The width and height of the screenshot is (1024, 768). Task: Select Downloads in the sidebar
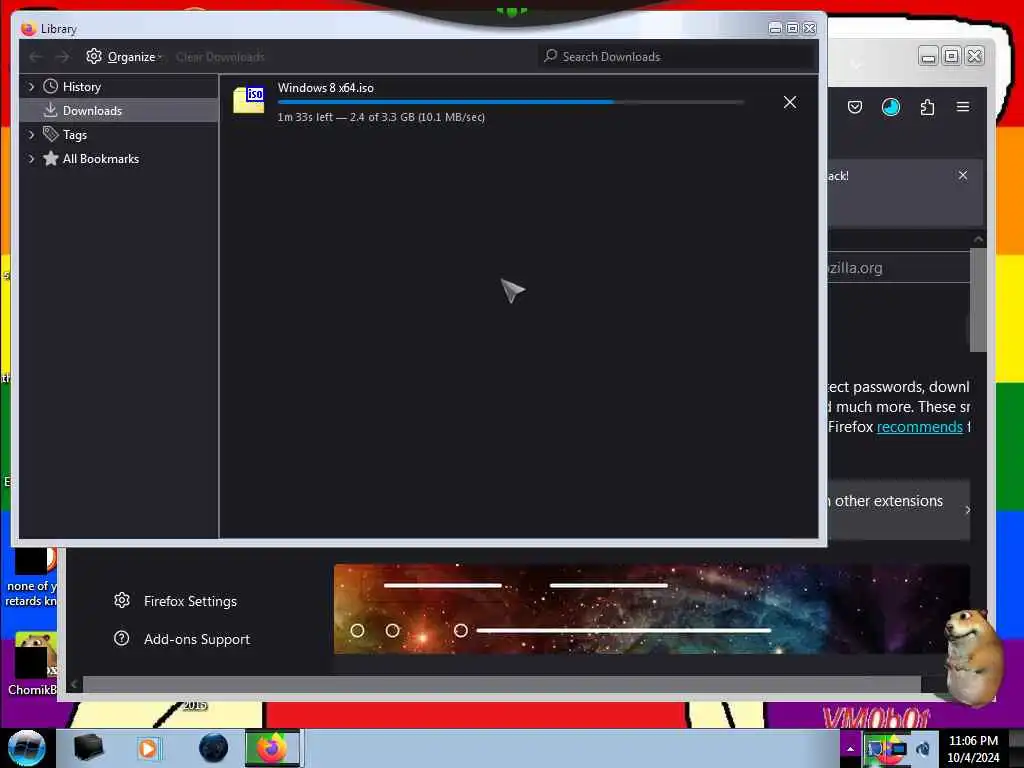pyautogui.click(x=92, y=111)
